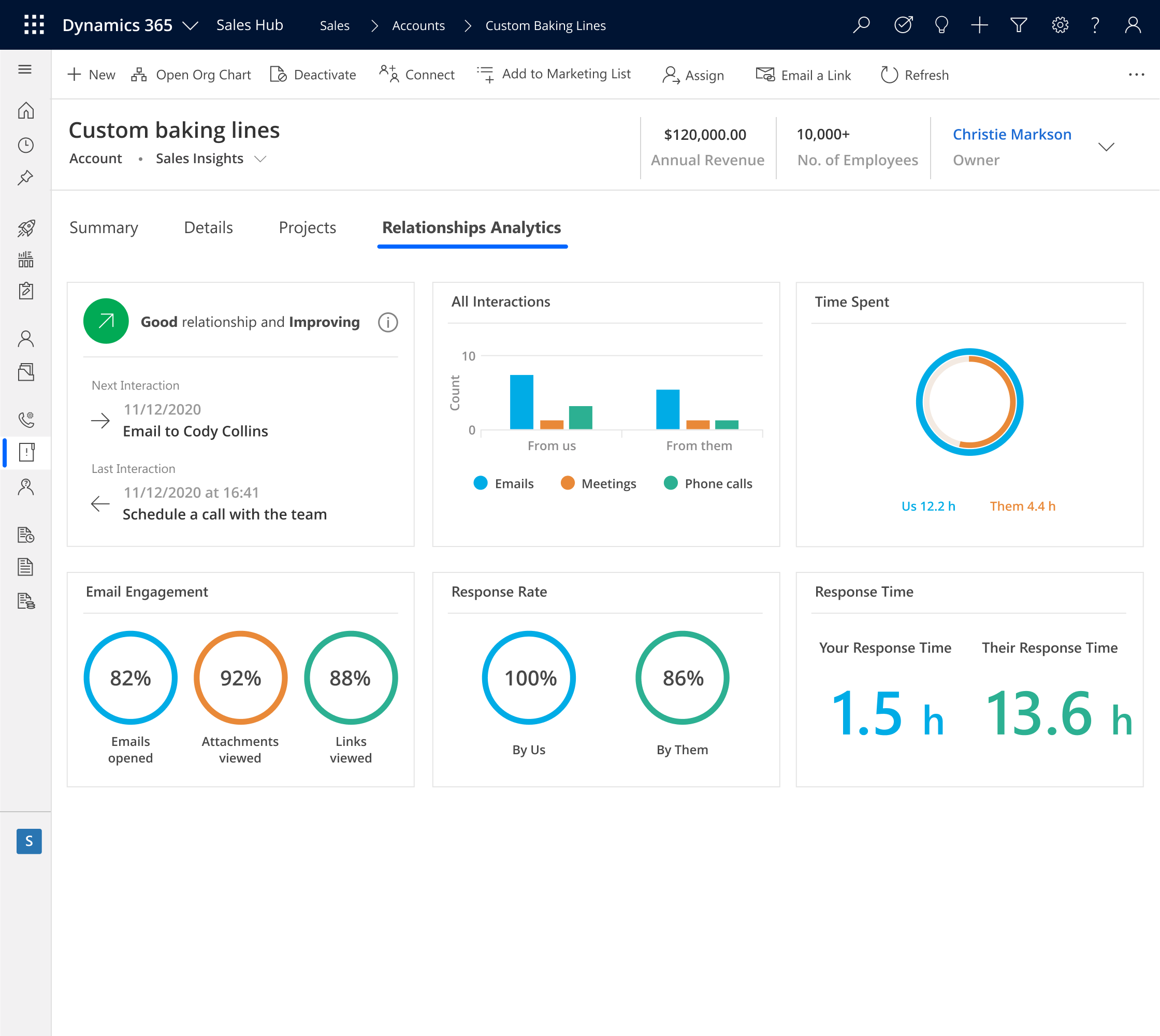Image resolution: width=1160 pixels, height=1036 pixels.
Task: Click Emails legend blue dot
Action: pyautogui.click(x=481, y=483)
